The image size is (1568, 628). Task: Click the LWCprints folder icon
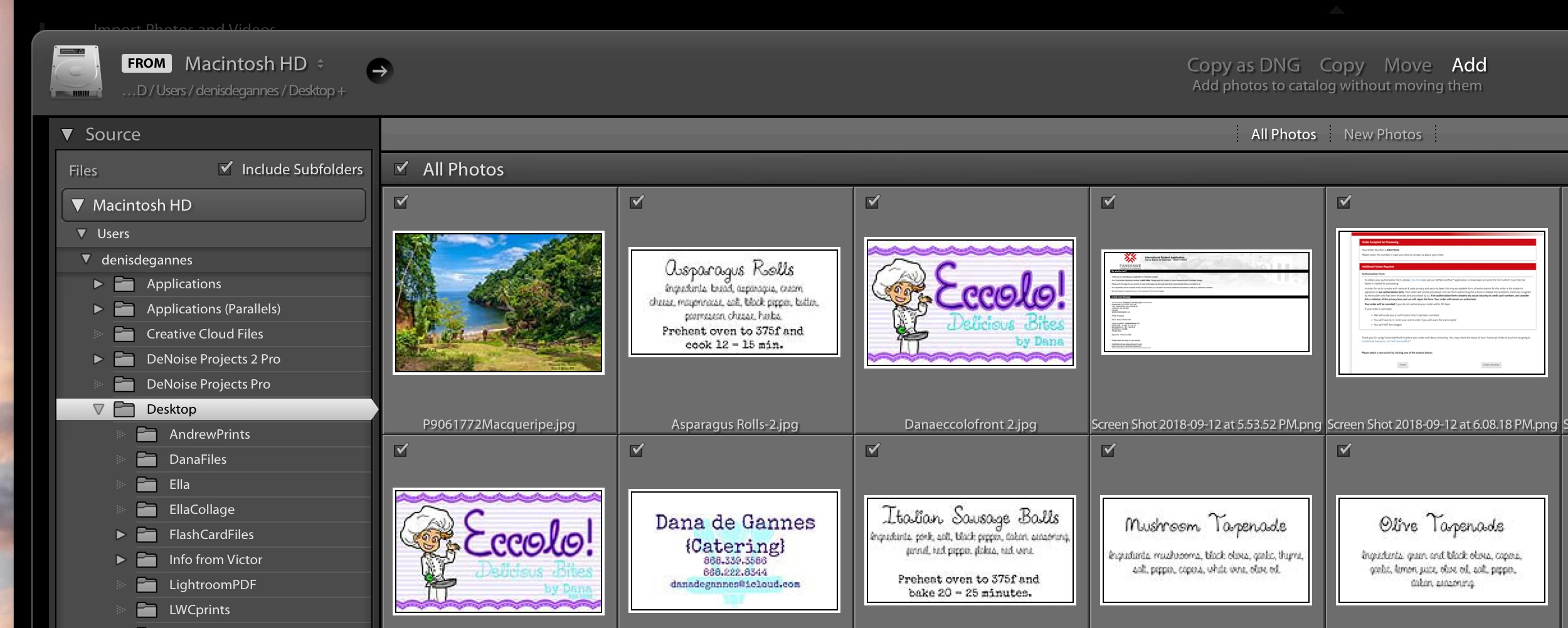(x=147, y=610)
